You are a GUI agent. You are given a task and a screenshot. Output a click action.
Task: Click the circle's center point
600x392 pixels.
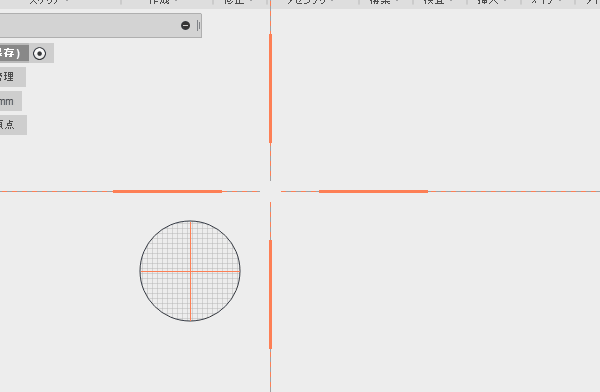tap(190, 271)
